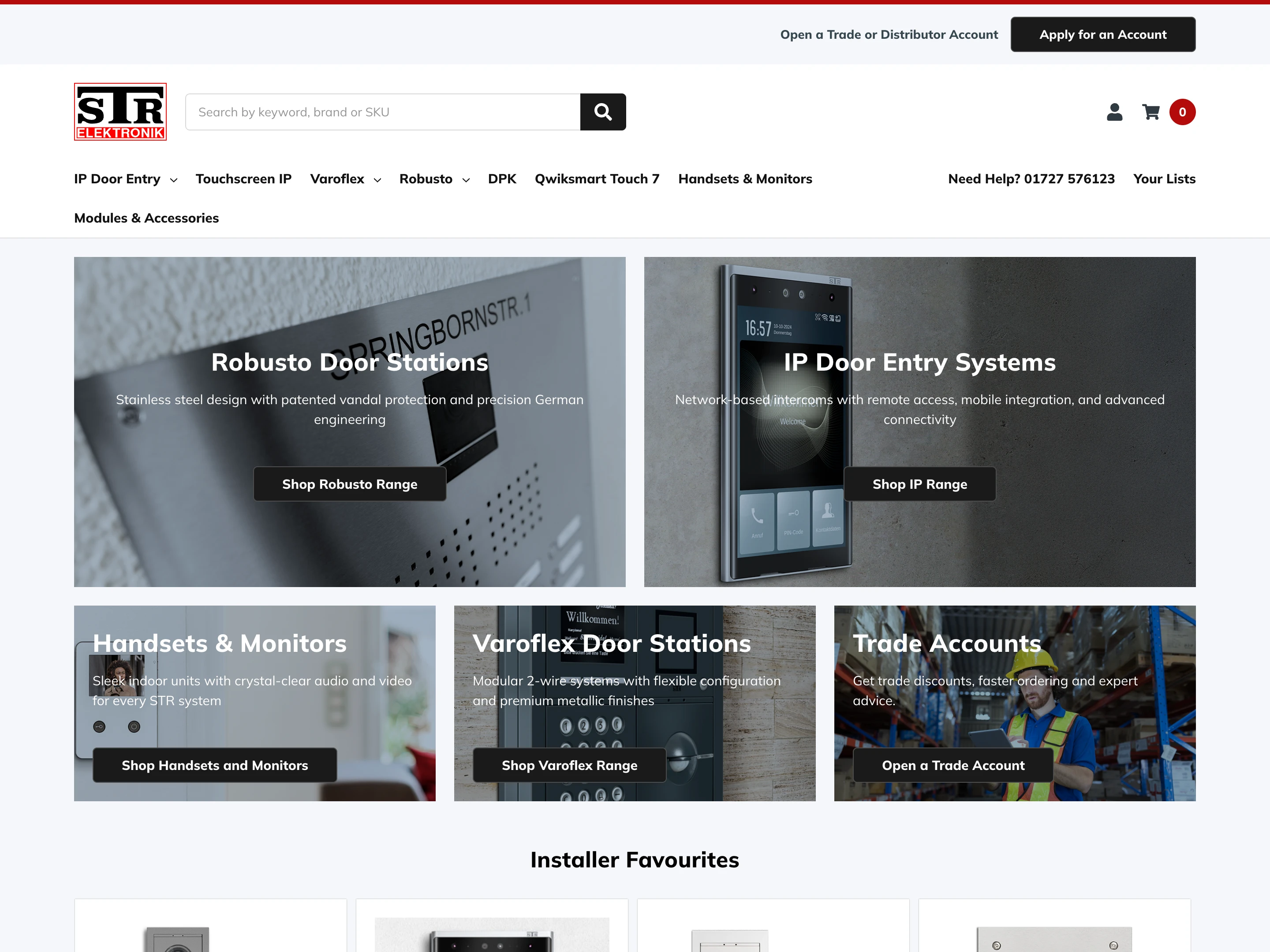The width and height of the screenshot is (1270, 952).
Task: Select DPK in the navigation
Action: click(502, 179)
